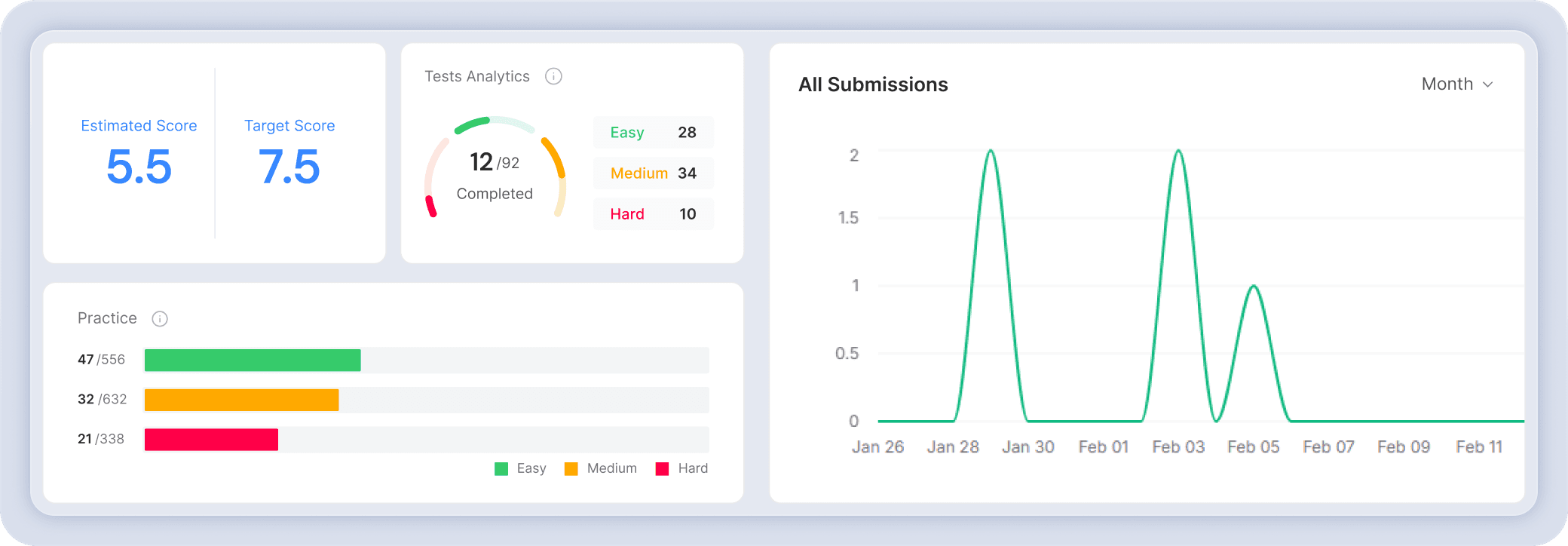Click the Practice info icon
Screen dimensions: 1568x546
coord(160,318)
